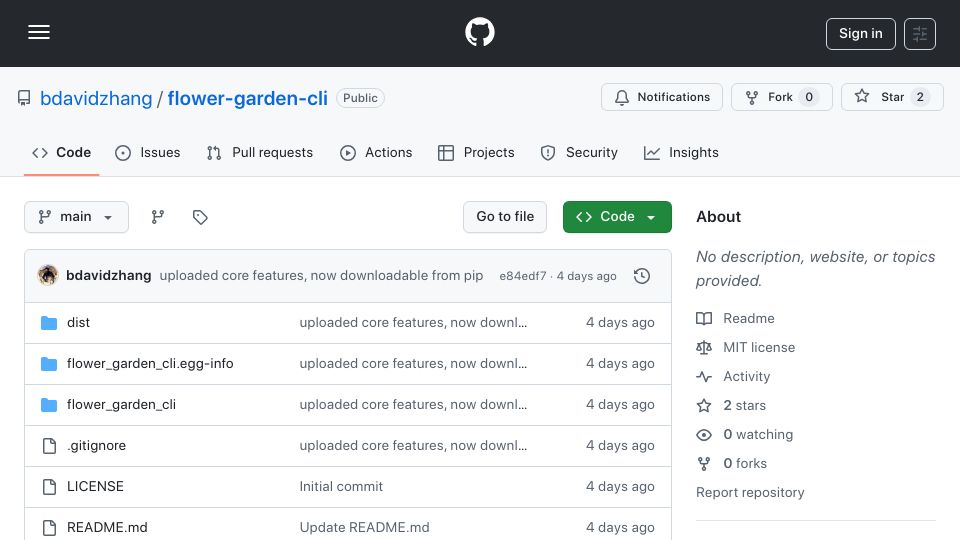Open the dist folder
This screenshot has width=960, height=540.
click(x=78, y=323)
